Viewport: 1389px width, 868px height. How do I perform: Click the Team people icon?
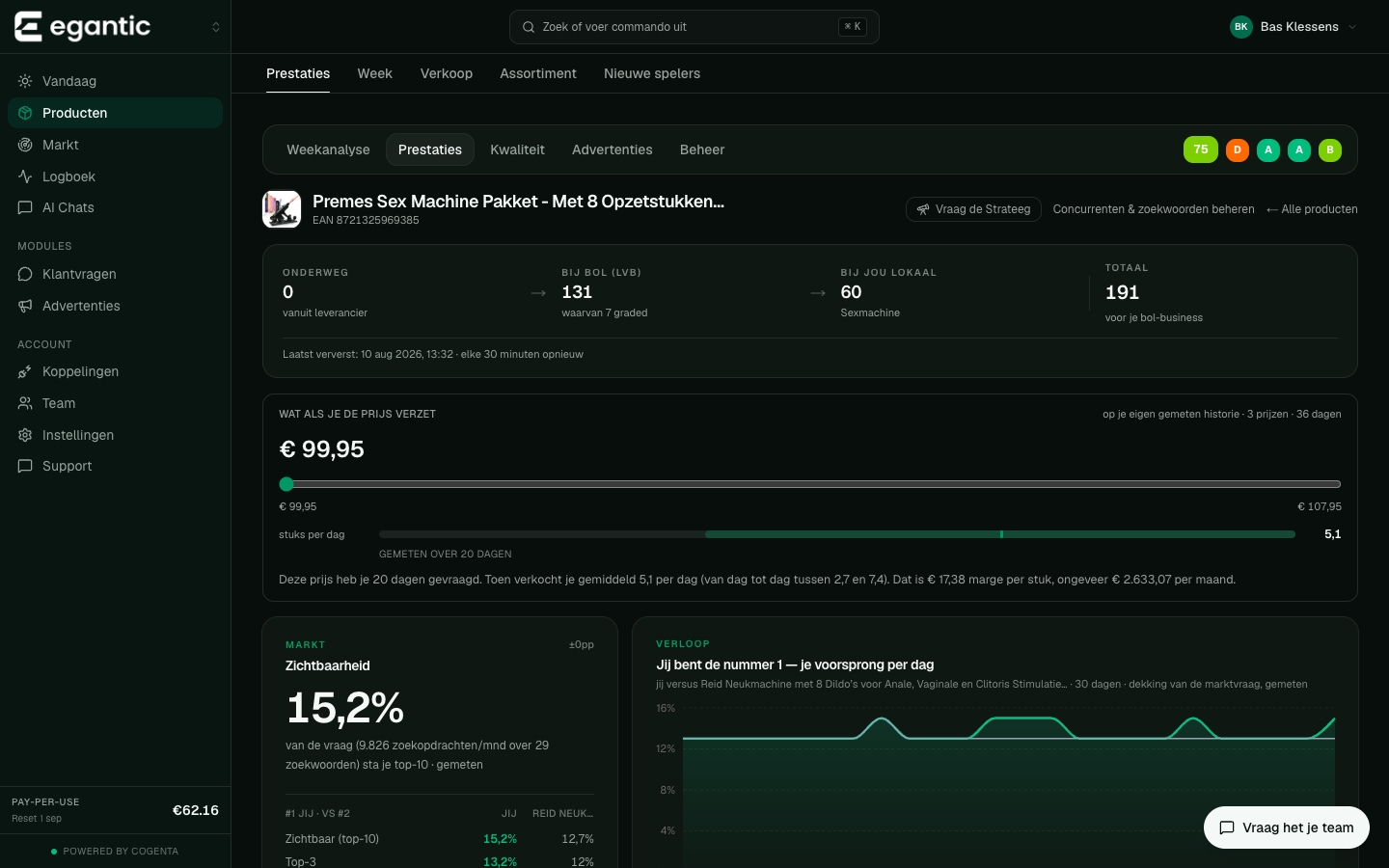point(25,403)
